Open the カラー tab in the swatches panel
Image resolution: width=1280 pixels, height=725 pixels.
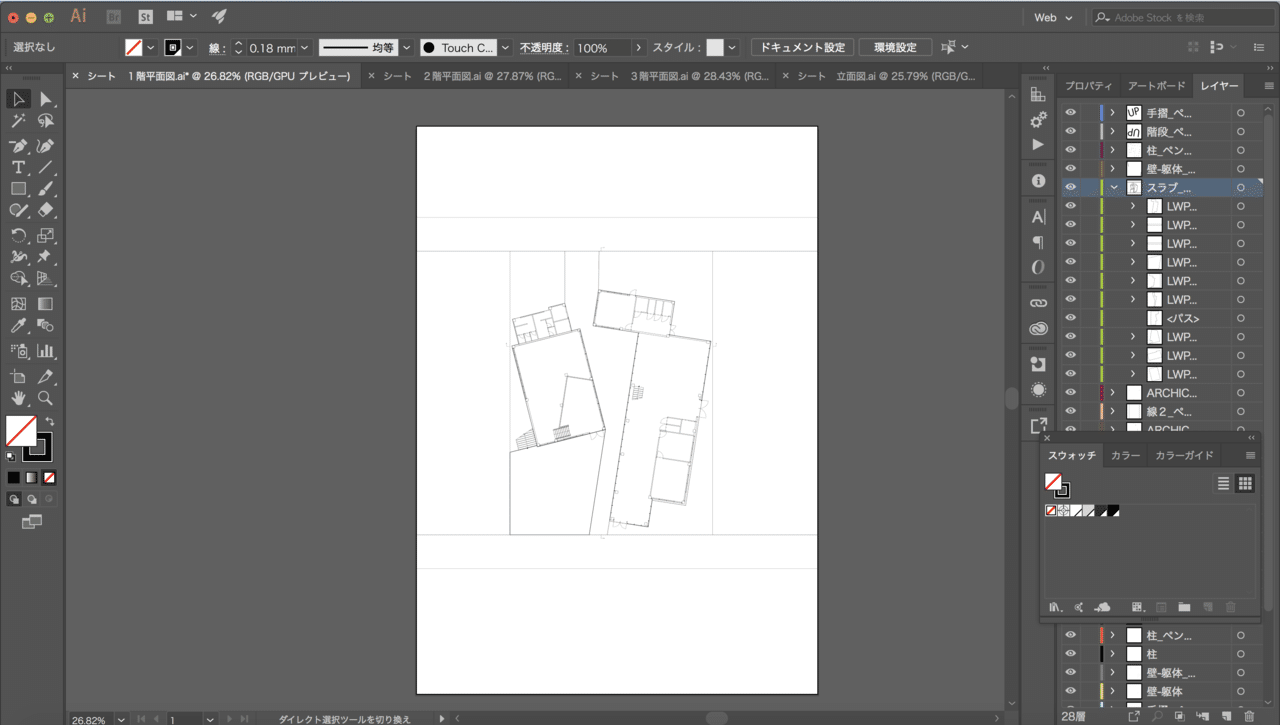click(x=1124, y=455)
